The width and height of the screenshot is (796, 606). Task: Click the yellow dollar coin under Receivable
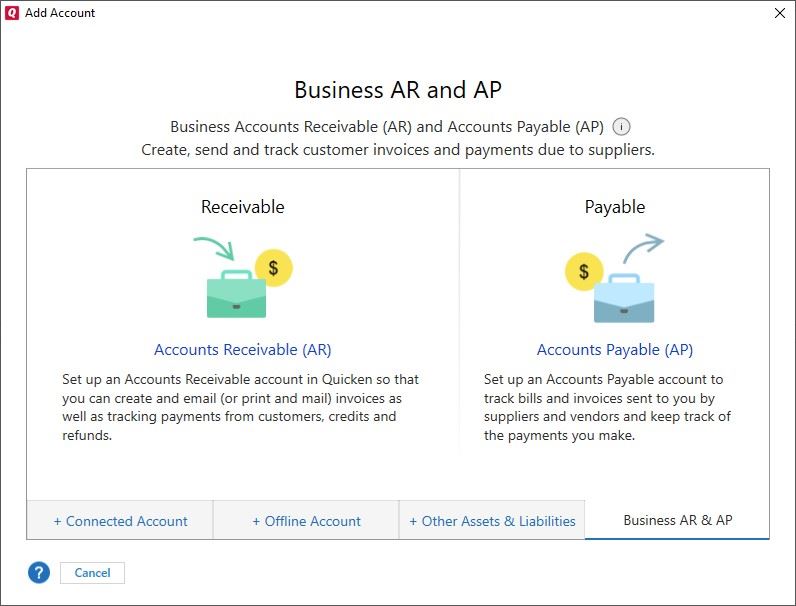coord(273,269)
